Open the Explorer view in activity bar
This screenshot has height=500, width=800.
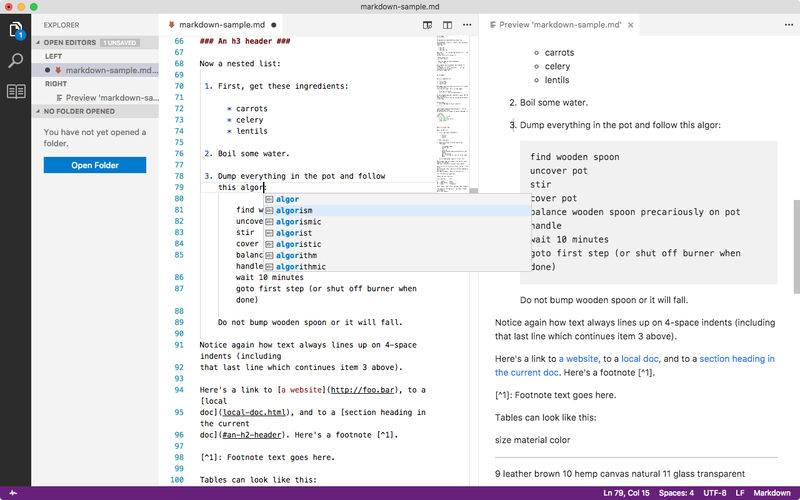16,30
